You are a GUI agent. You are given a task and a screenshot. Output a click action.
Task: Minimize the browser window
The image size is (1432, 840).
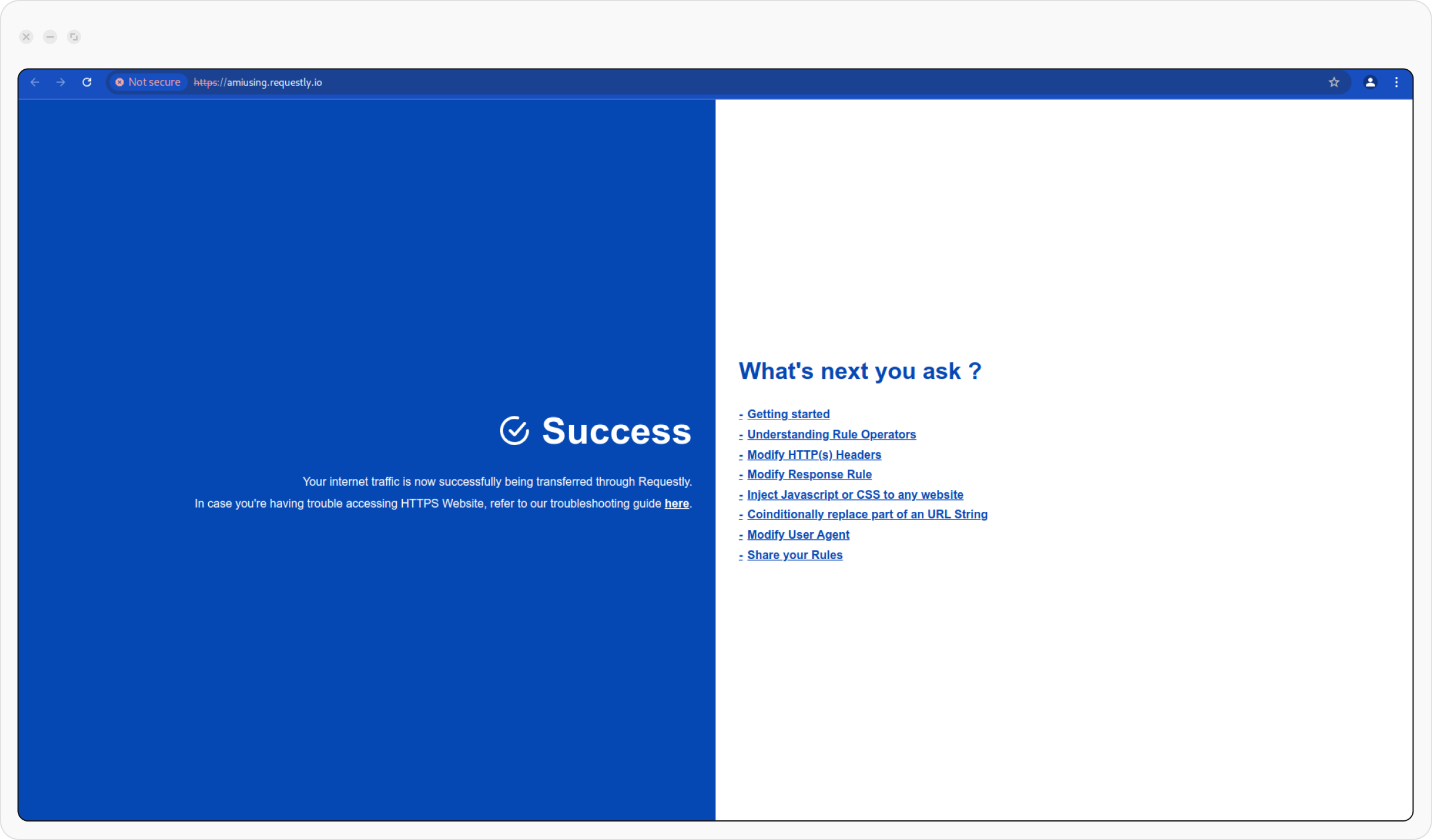click(50, 37)
